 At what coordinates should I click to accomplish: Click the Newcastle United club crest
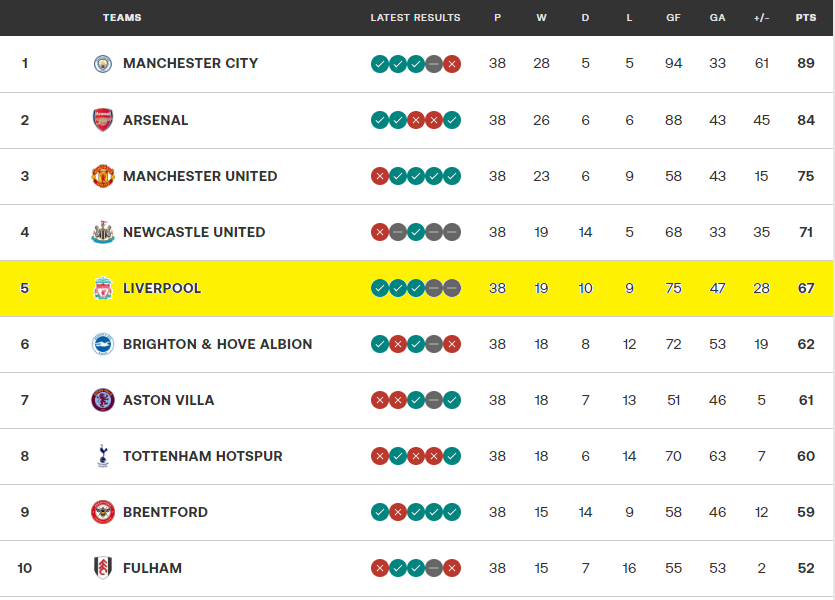(103, 232)
